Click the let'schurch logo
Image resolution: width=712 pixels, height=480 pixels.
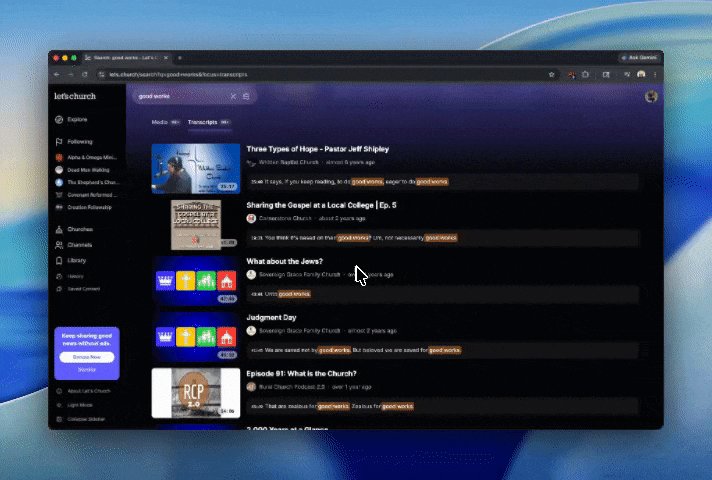click(75, 96)
